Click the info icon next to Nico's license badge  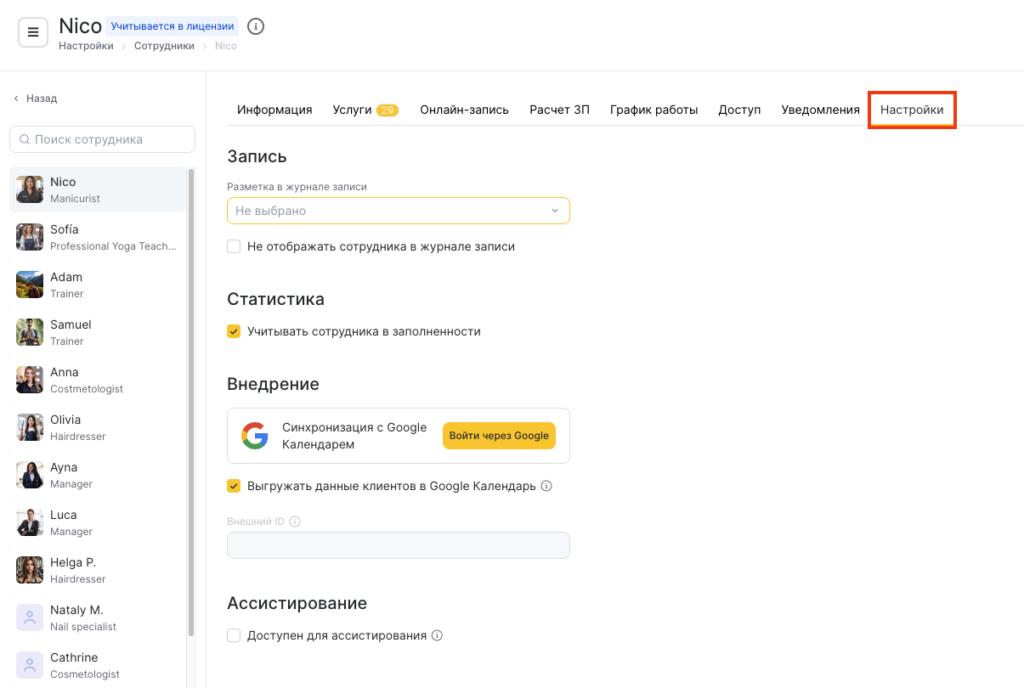pos(256,26)
